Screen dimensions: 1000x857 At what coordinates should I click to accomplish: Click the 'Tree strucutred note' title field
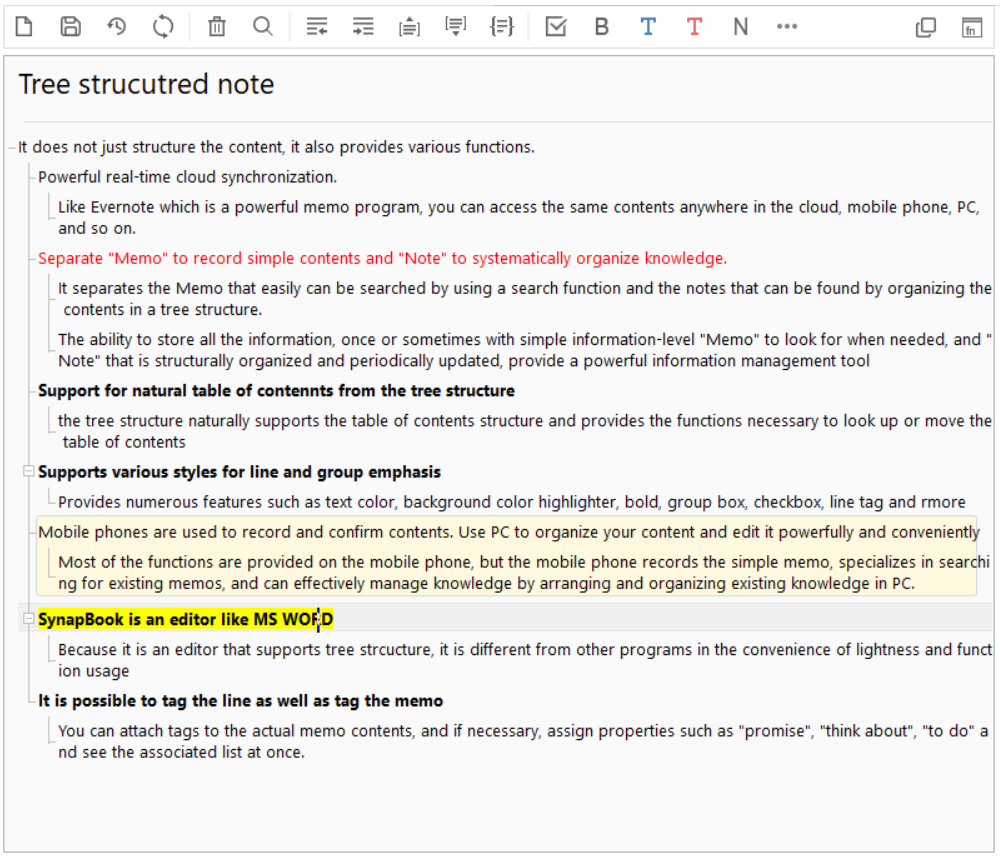point(146,85)
